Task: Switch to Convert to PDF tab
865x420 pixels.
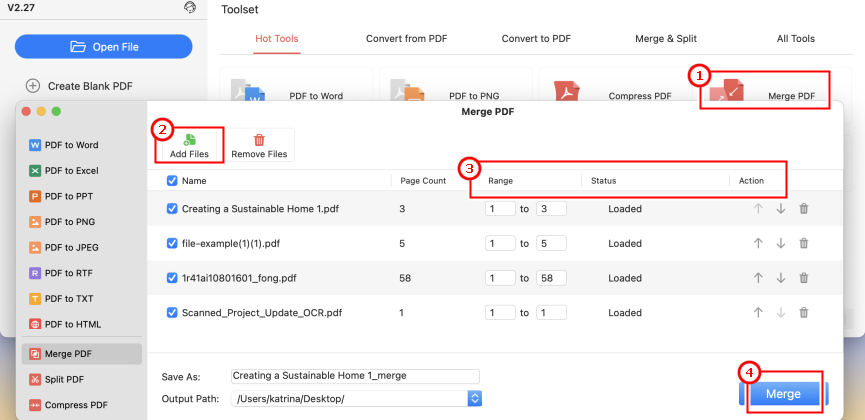Action: click(536, 39)
